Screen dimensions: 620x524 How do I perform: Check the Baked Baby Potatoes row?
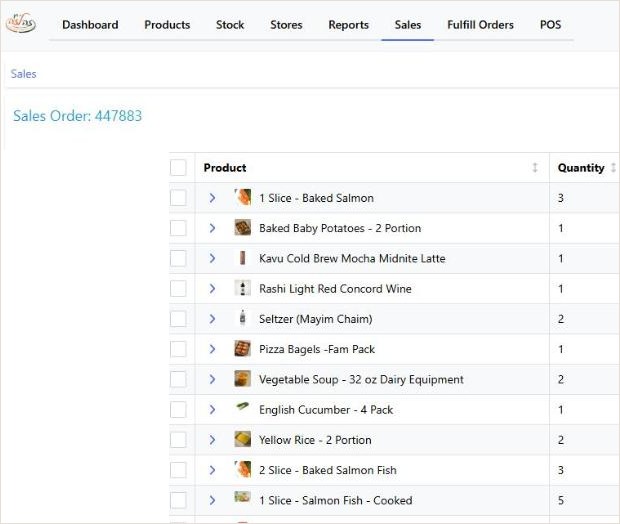pos(178,228)
